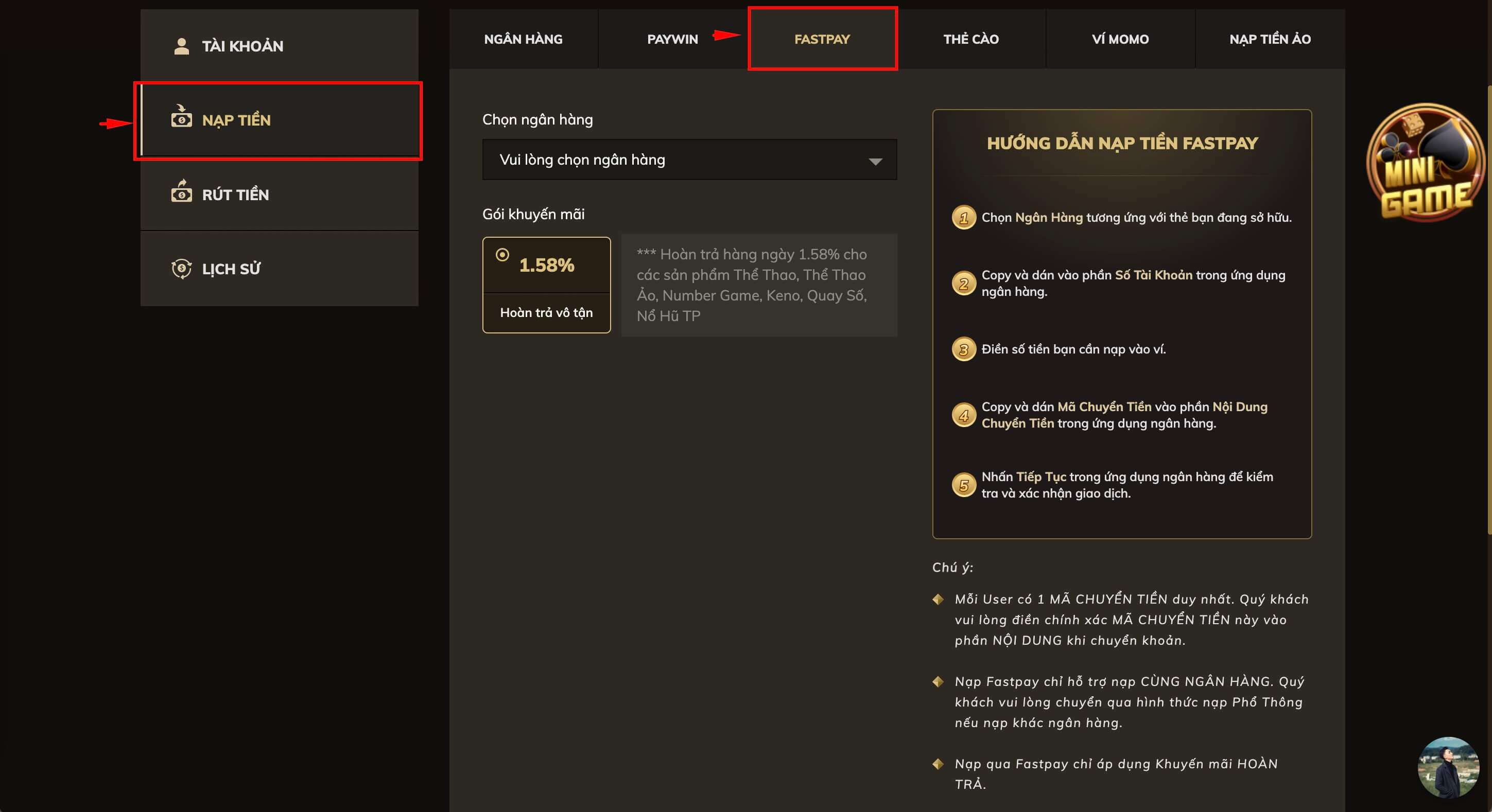Click the 'Điền số tiền bạn cần nạp' instruction
1492x812 pixels.
pyautogui.click(x=1073, y=349)
